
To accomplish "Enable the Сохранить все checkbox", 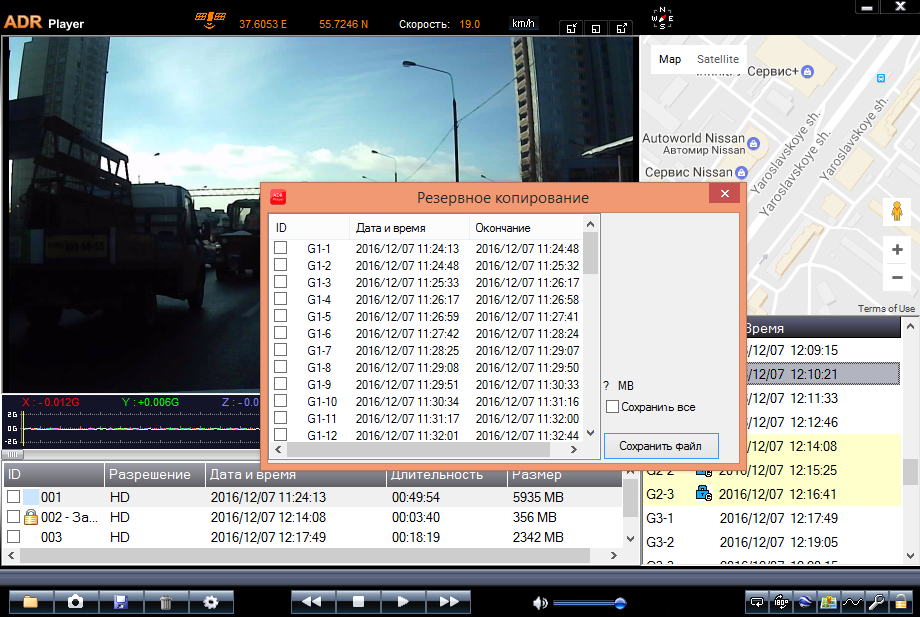I will 613,406.
